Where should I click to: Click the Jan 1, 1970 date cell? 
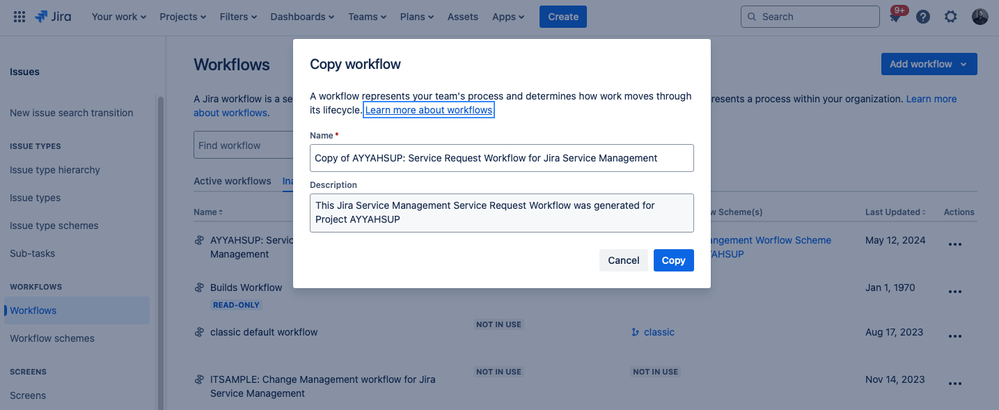[890, 287]
